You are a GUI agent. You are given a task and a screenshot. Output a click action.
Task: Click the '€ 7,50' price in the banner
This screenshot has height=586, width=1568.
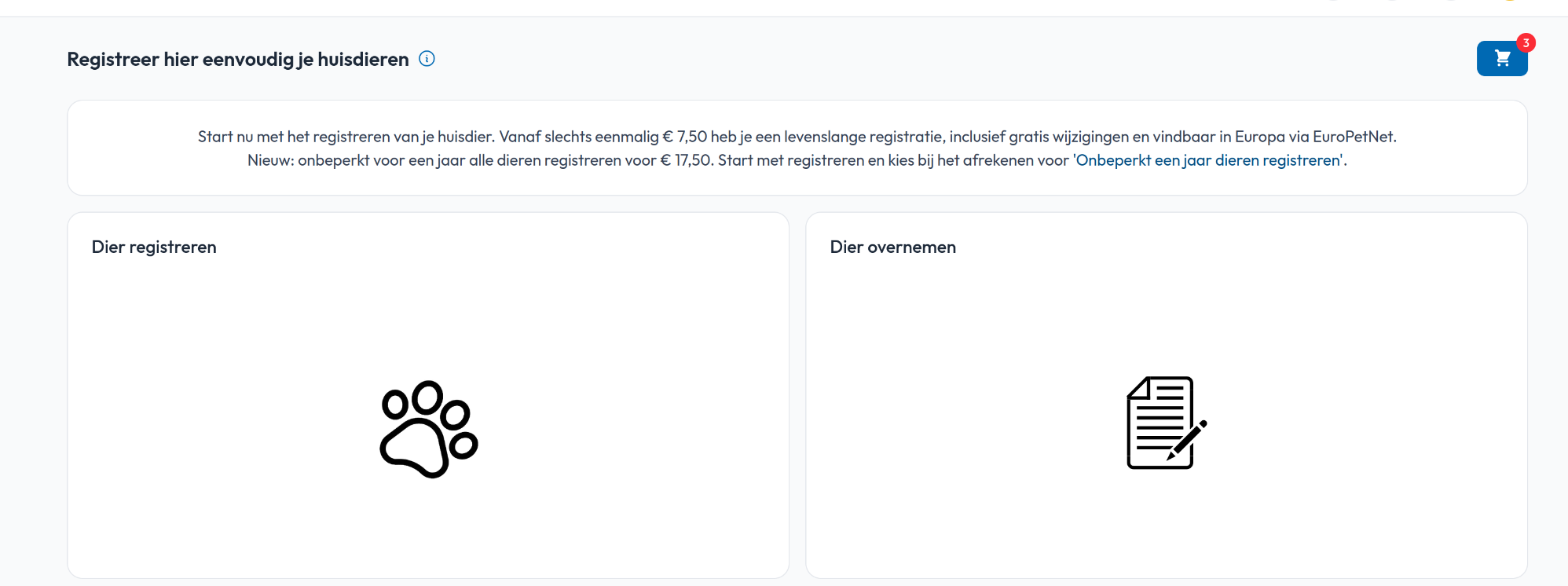click(685, 137)
